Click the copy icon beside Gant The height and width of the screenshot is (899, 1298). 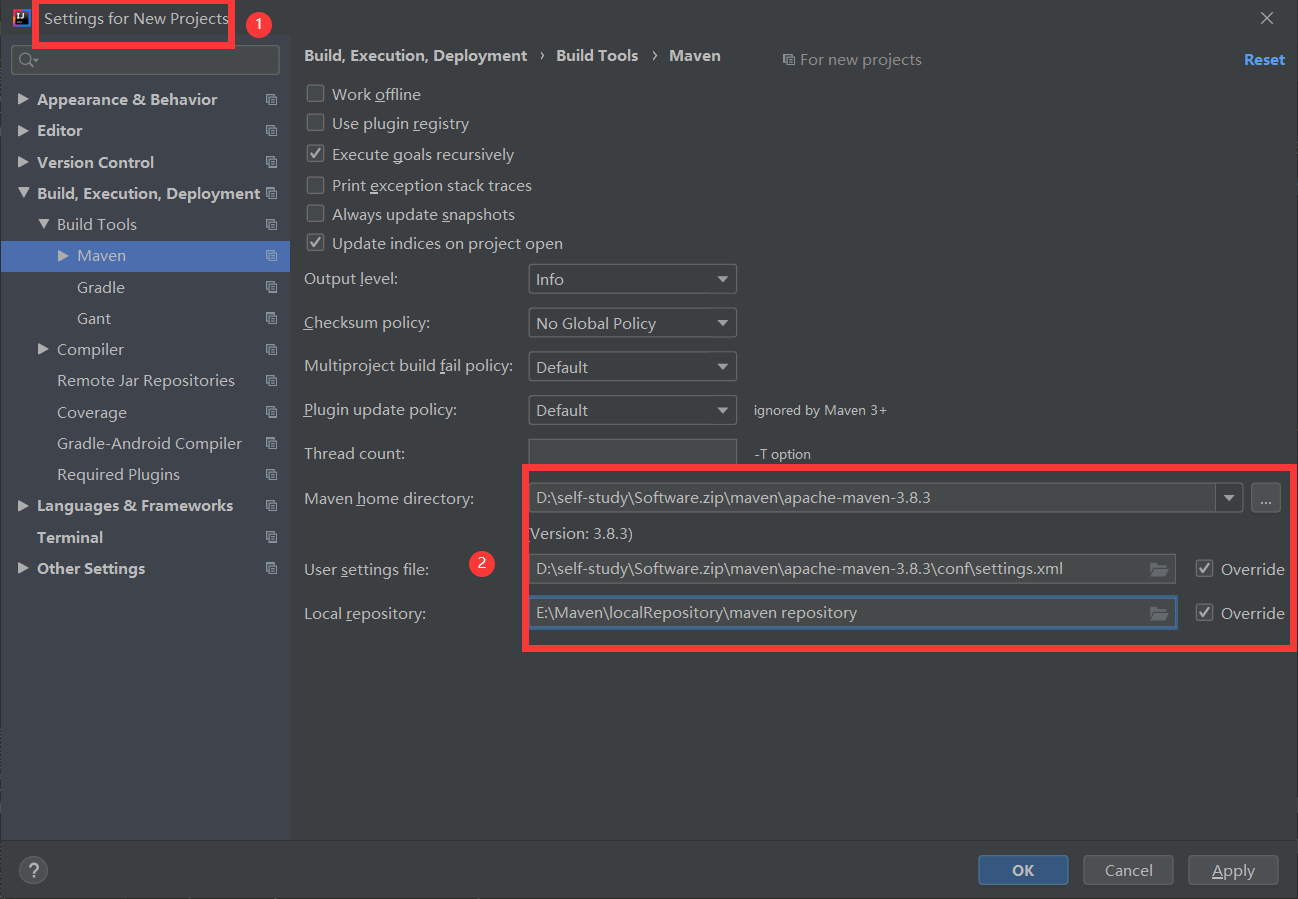tap(271, 318)
